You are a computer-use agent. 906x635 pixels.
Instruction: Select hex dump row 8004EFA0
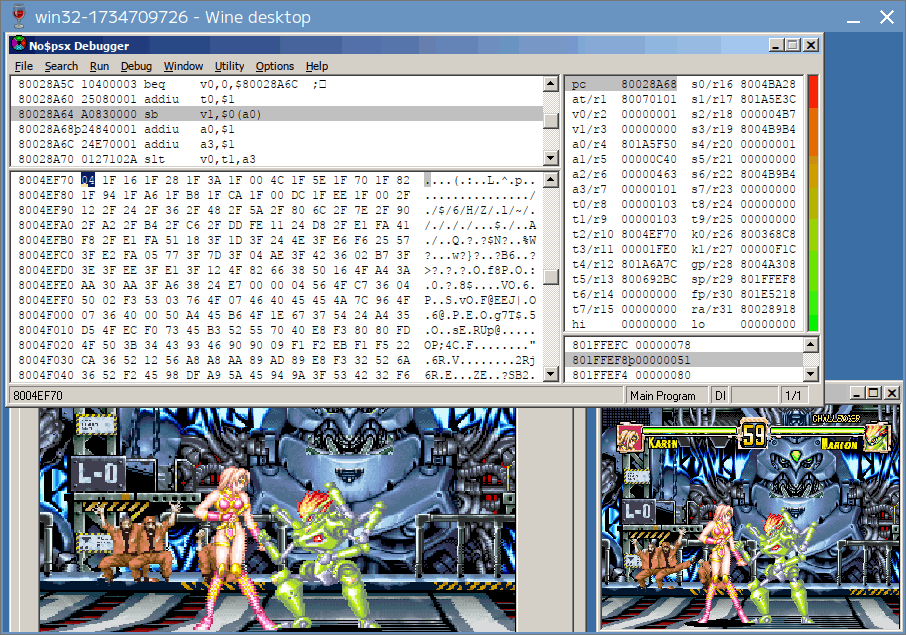click(277, 225)
